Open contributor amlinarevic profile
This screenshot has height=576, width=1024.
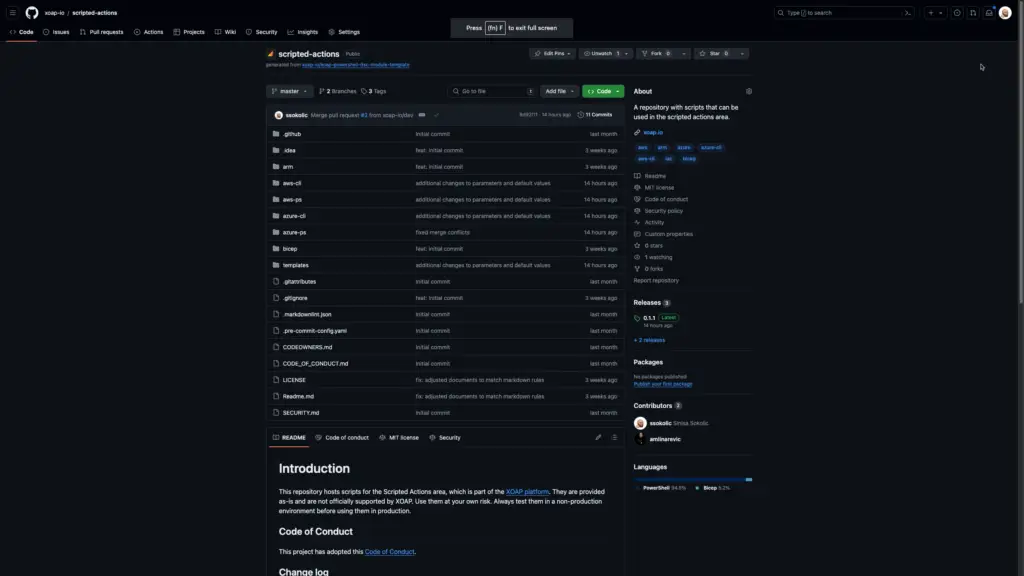pyautogui.click(x=665, y=440)
